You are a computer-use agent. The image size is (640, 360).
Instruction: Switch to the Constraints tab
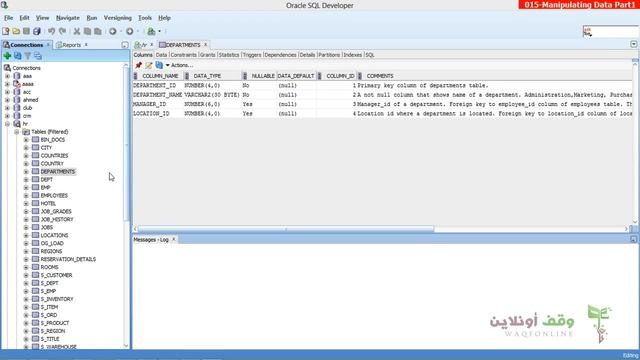tap(183, 55)
